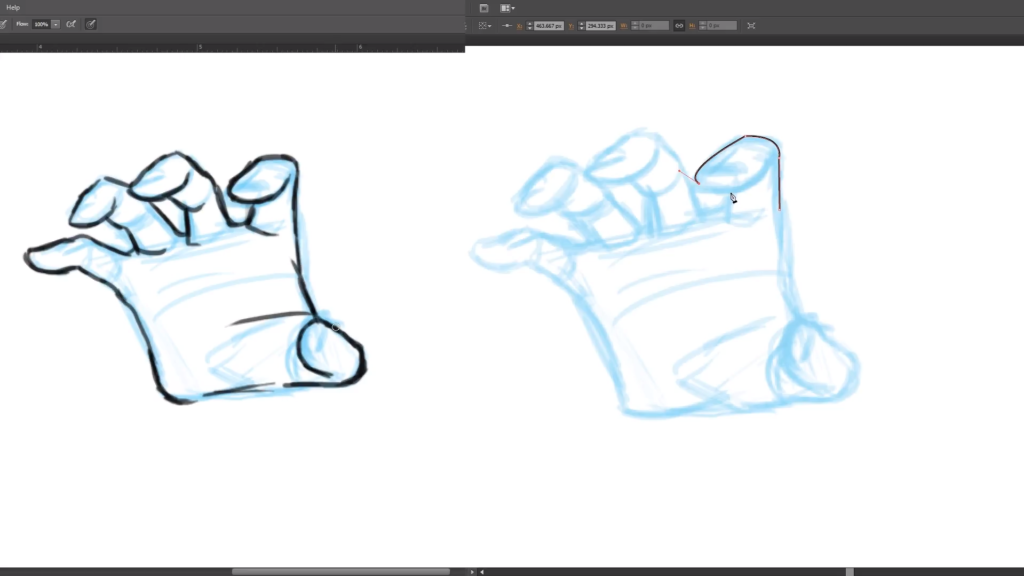Click the X value up stepper arrow

(x=529, y=22)
